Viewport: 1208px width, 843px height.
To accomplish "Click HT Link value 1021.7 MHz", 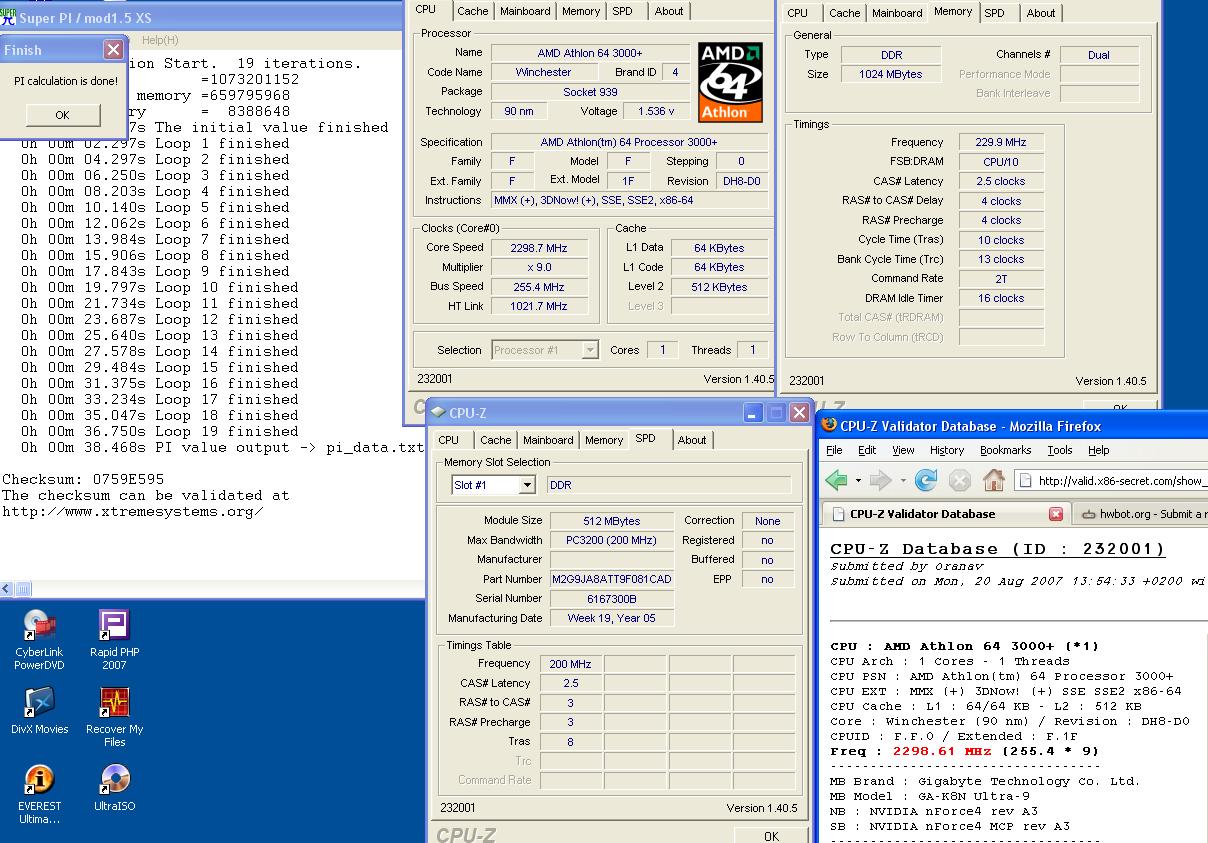I will (x=539, y=306).
